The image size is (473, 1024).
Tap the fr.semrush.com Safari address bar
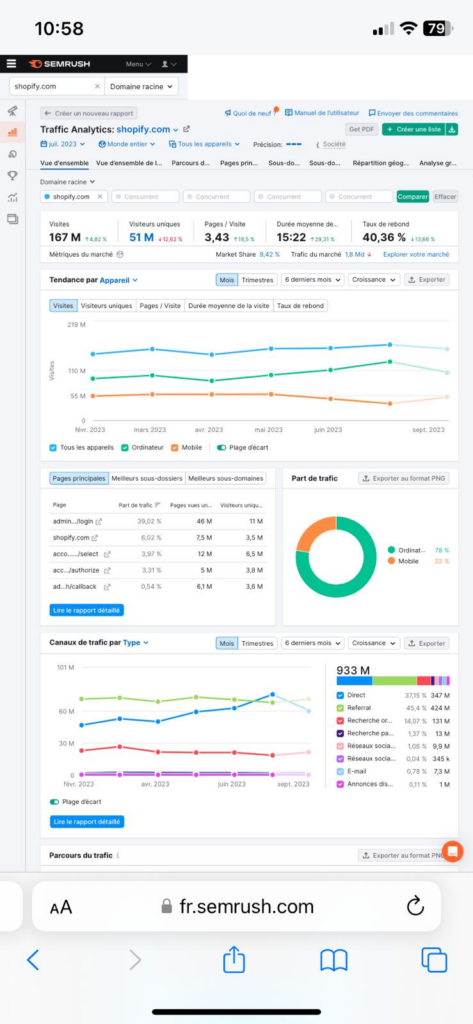tap(236, 906)
